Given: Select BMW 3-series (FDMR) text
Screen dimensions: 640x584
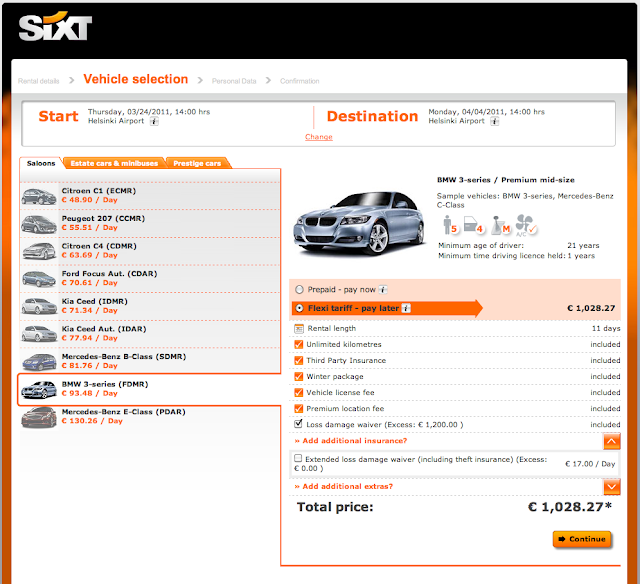Looking at the screenshot, I should [x=105, y=384].
